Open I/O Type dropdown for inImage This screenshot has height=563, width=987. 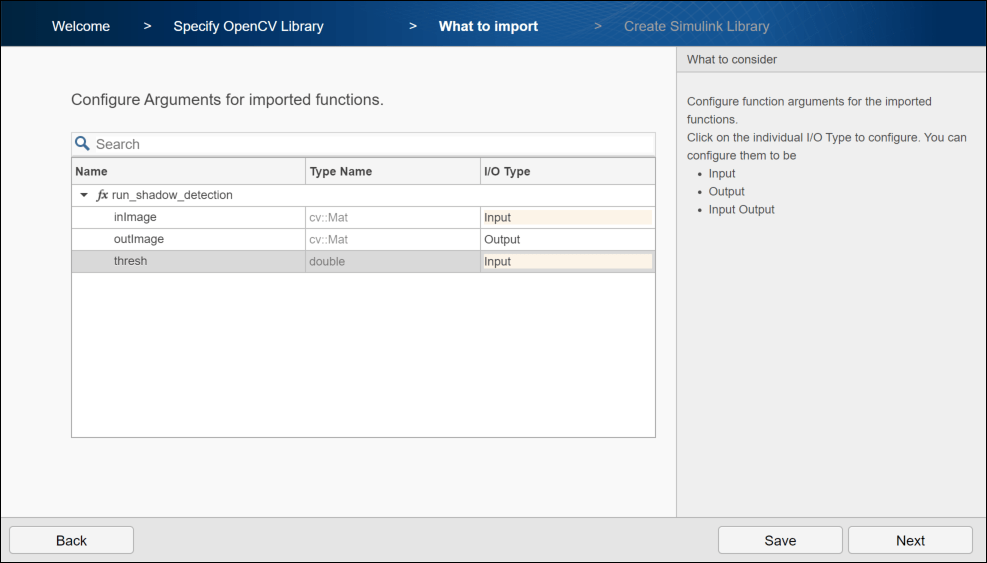[567, 217]
